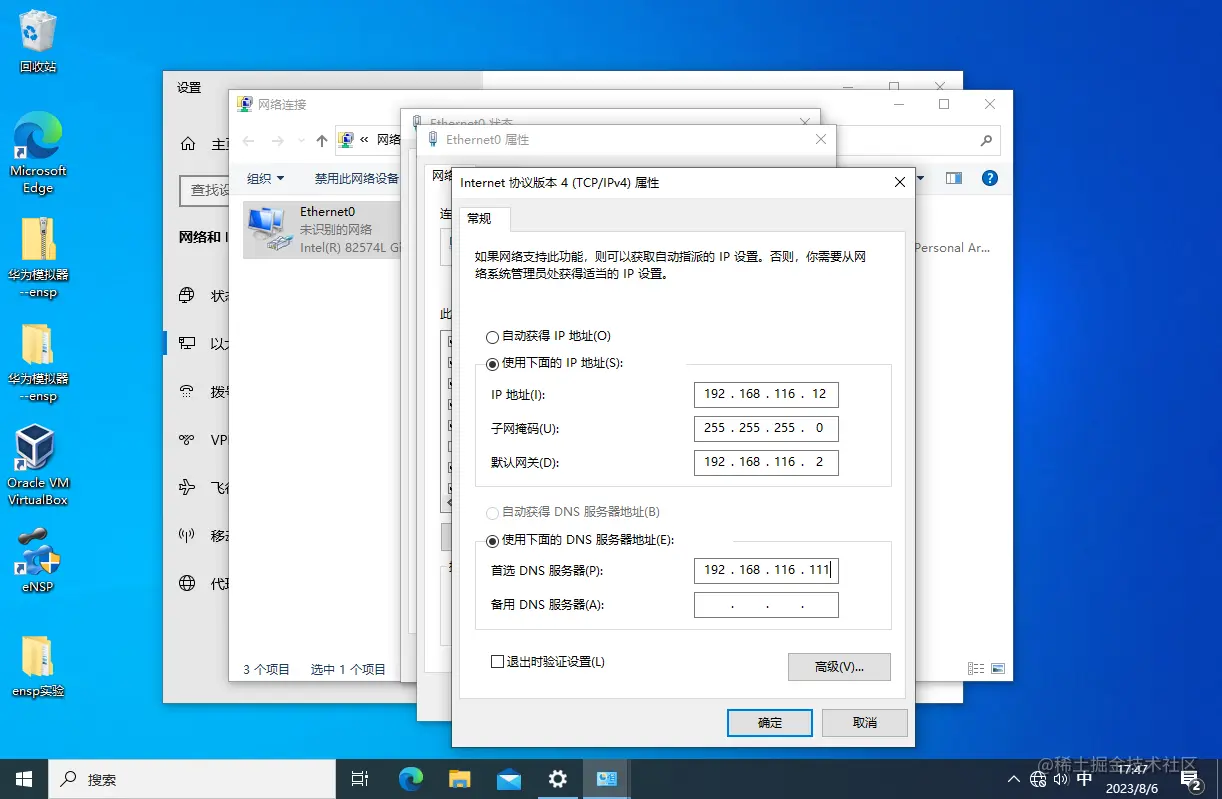Go to Settings home icon
Screen dimensions: 1222x799
click(188, 144)
